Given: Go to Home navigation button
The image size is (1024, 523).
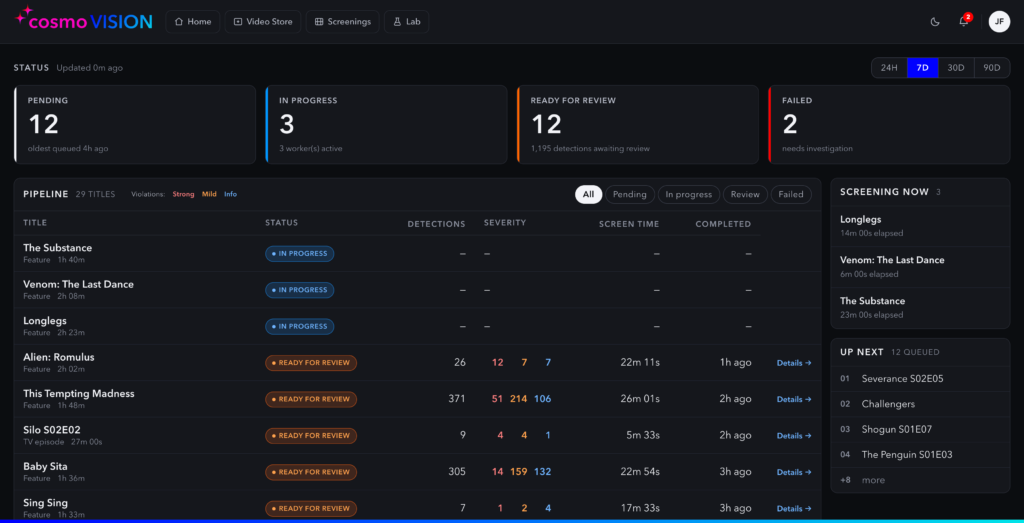Looking at the screenshot, I should (193, 22).
